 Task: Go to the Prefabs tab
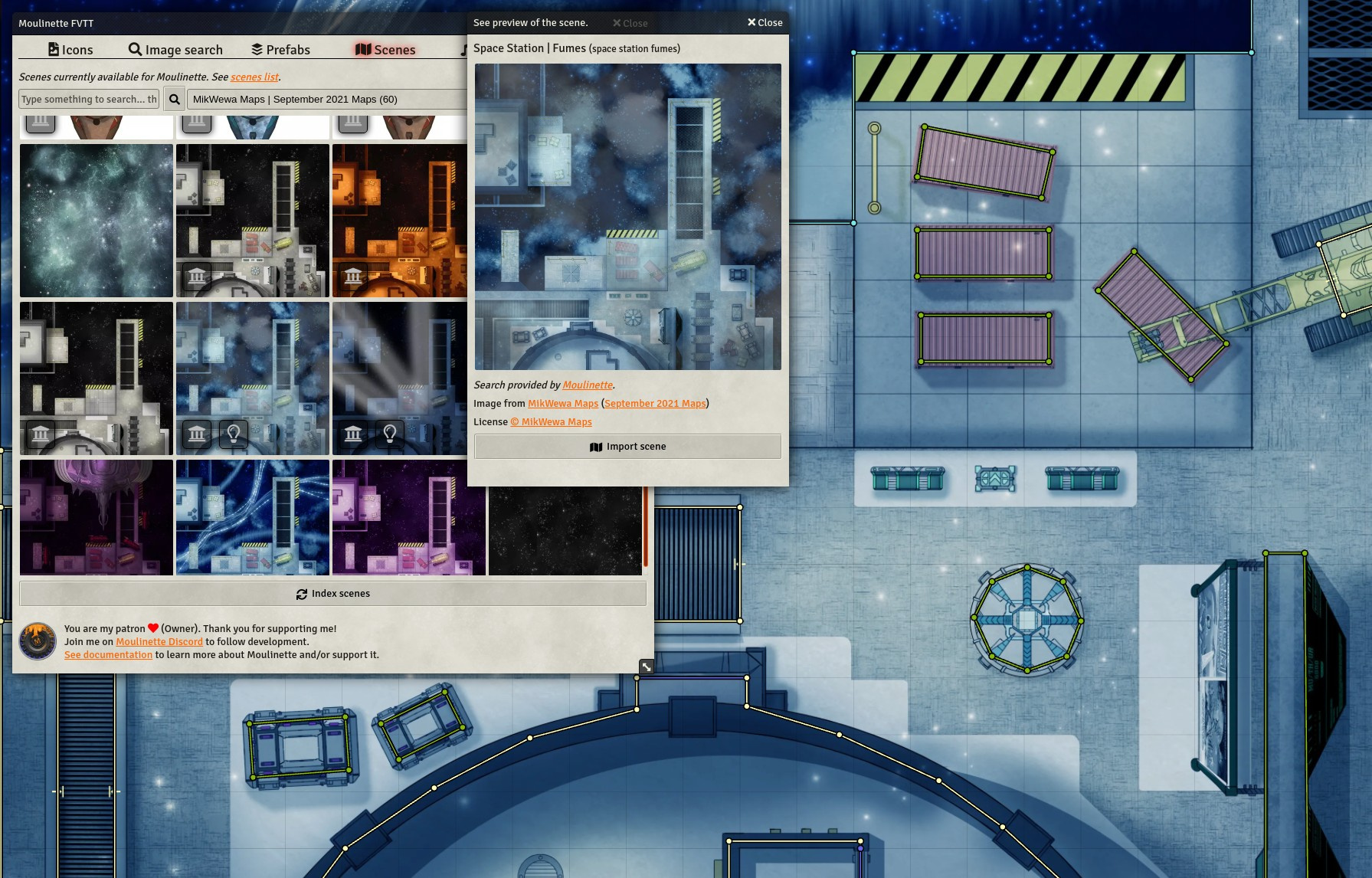point(280,50)
